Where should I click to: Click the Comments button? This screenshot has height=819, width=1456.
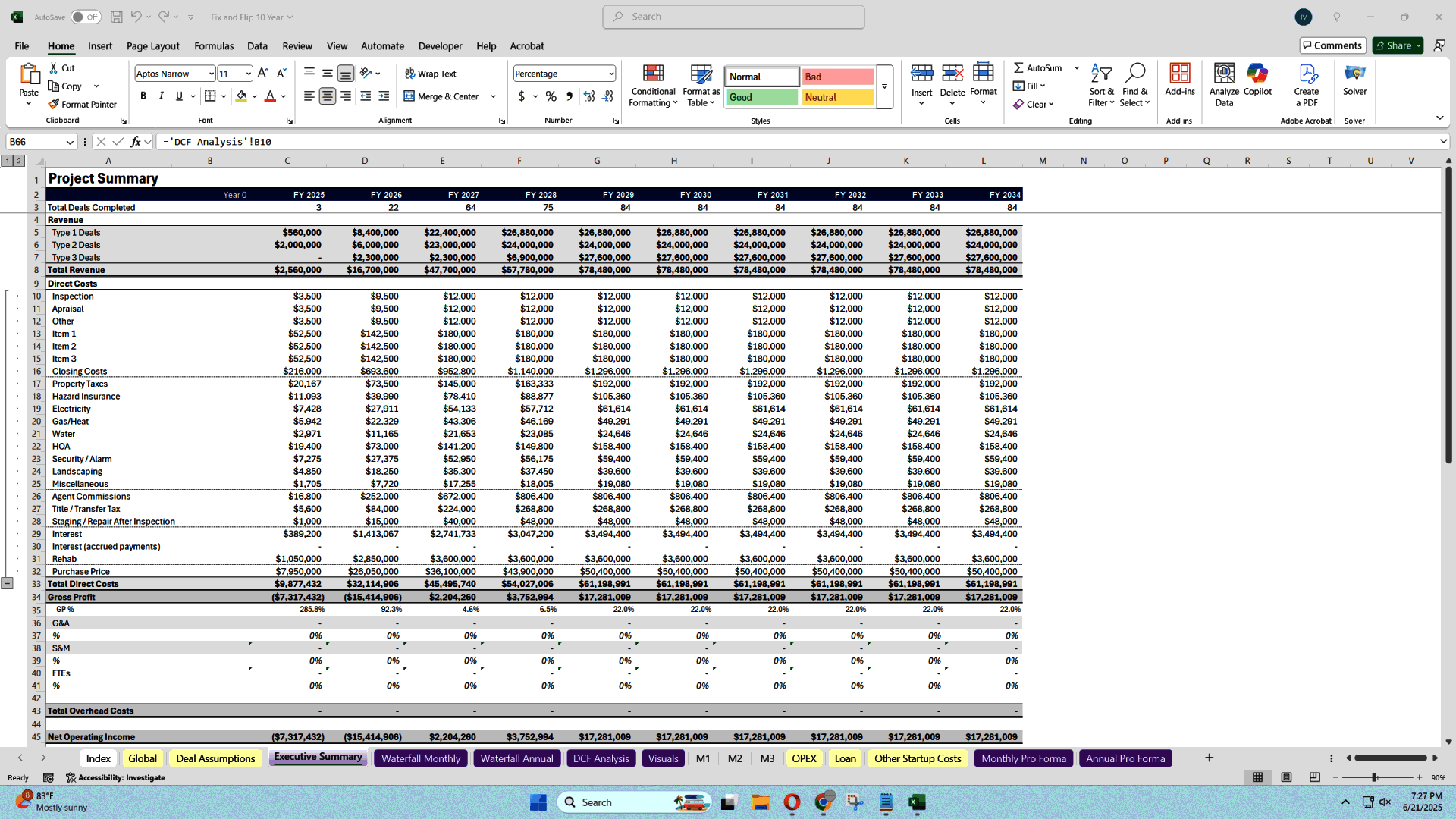(x=1332, y=45)
